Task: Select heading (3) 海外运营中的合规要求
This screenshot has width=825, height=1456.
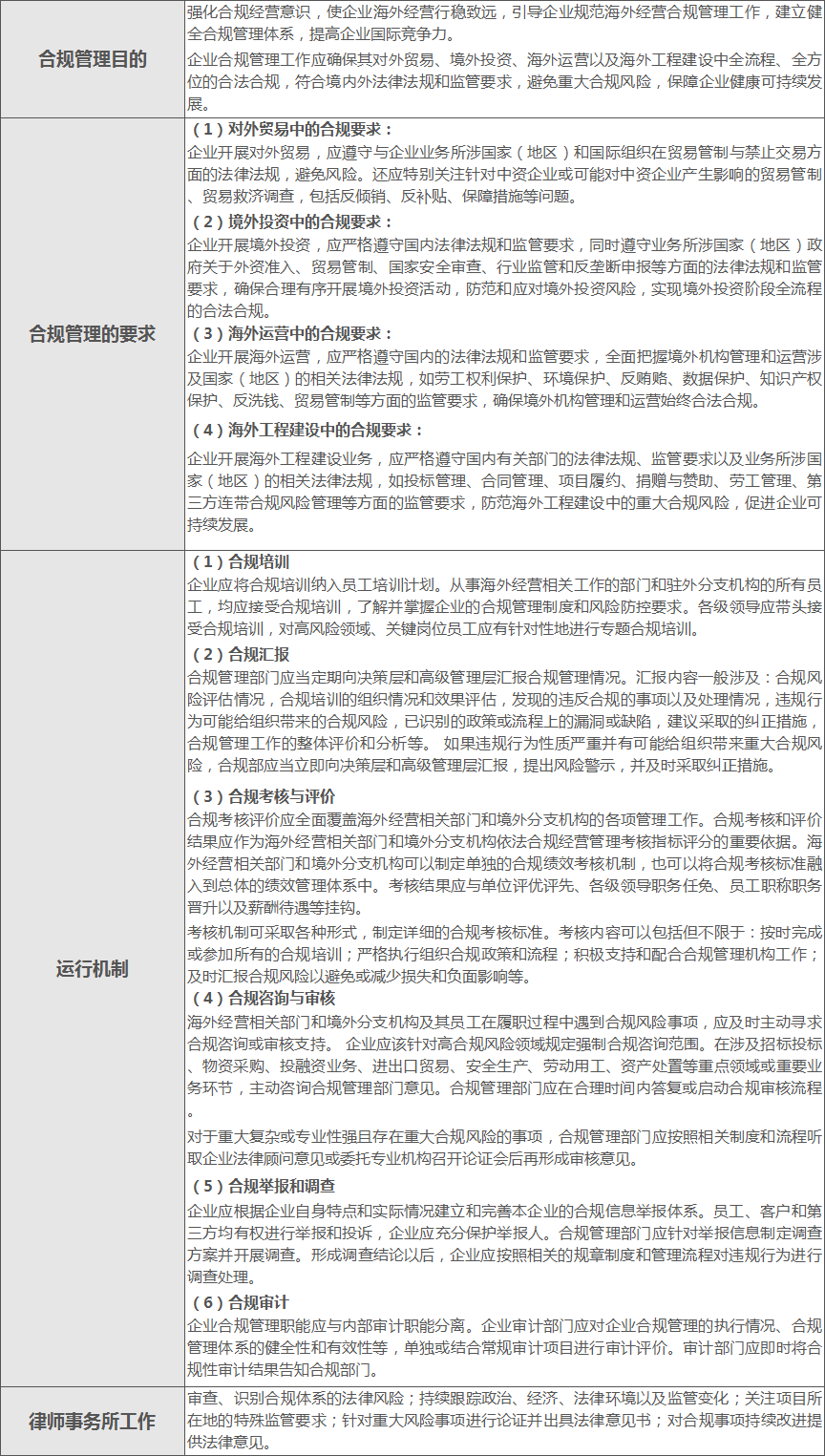Action: pyautogui.click(x=292, y=334)
